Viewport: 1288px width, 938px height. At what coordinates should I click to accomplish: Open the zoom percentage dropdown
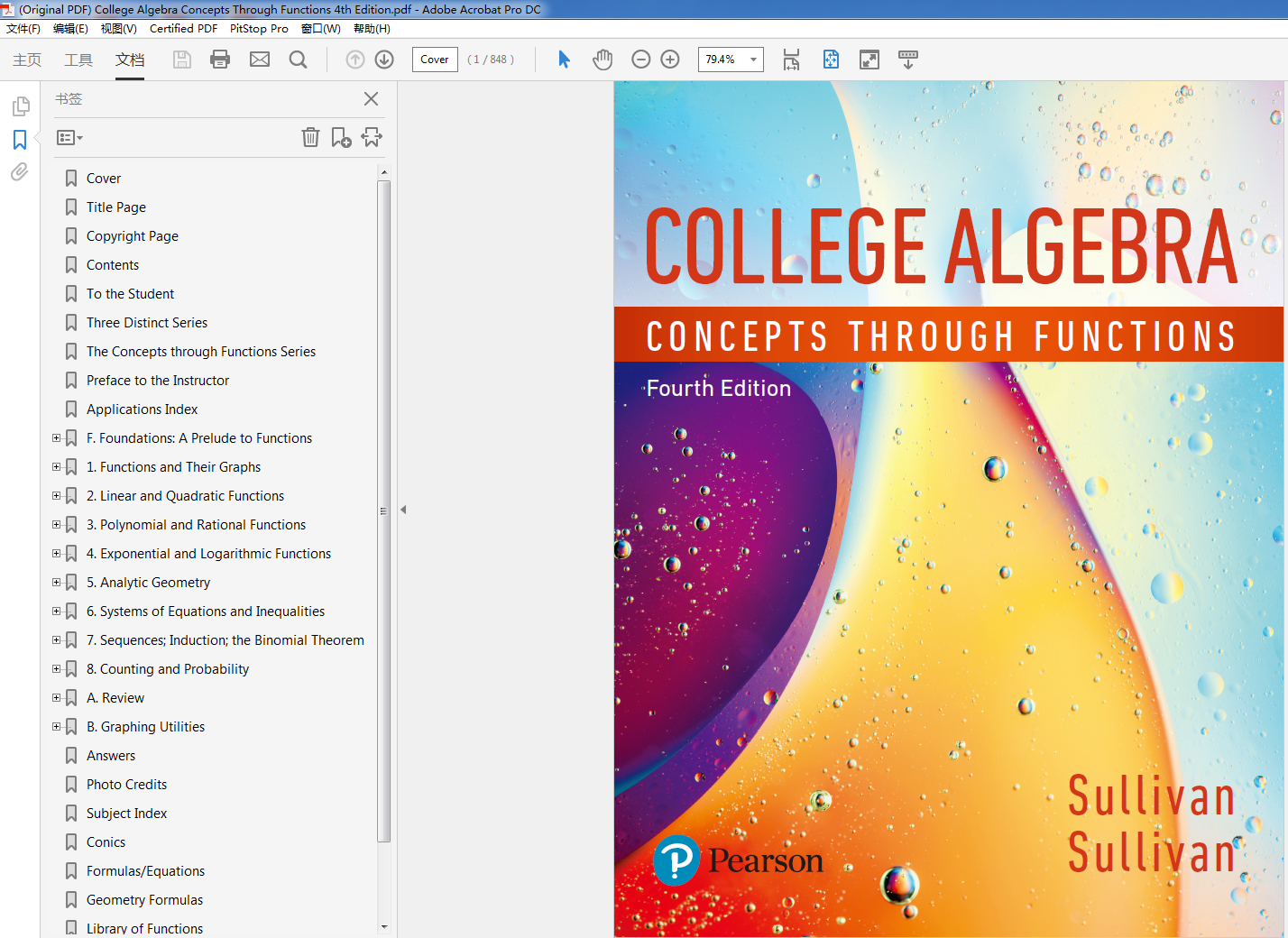pos(753,60)
